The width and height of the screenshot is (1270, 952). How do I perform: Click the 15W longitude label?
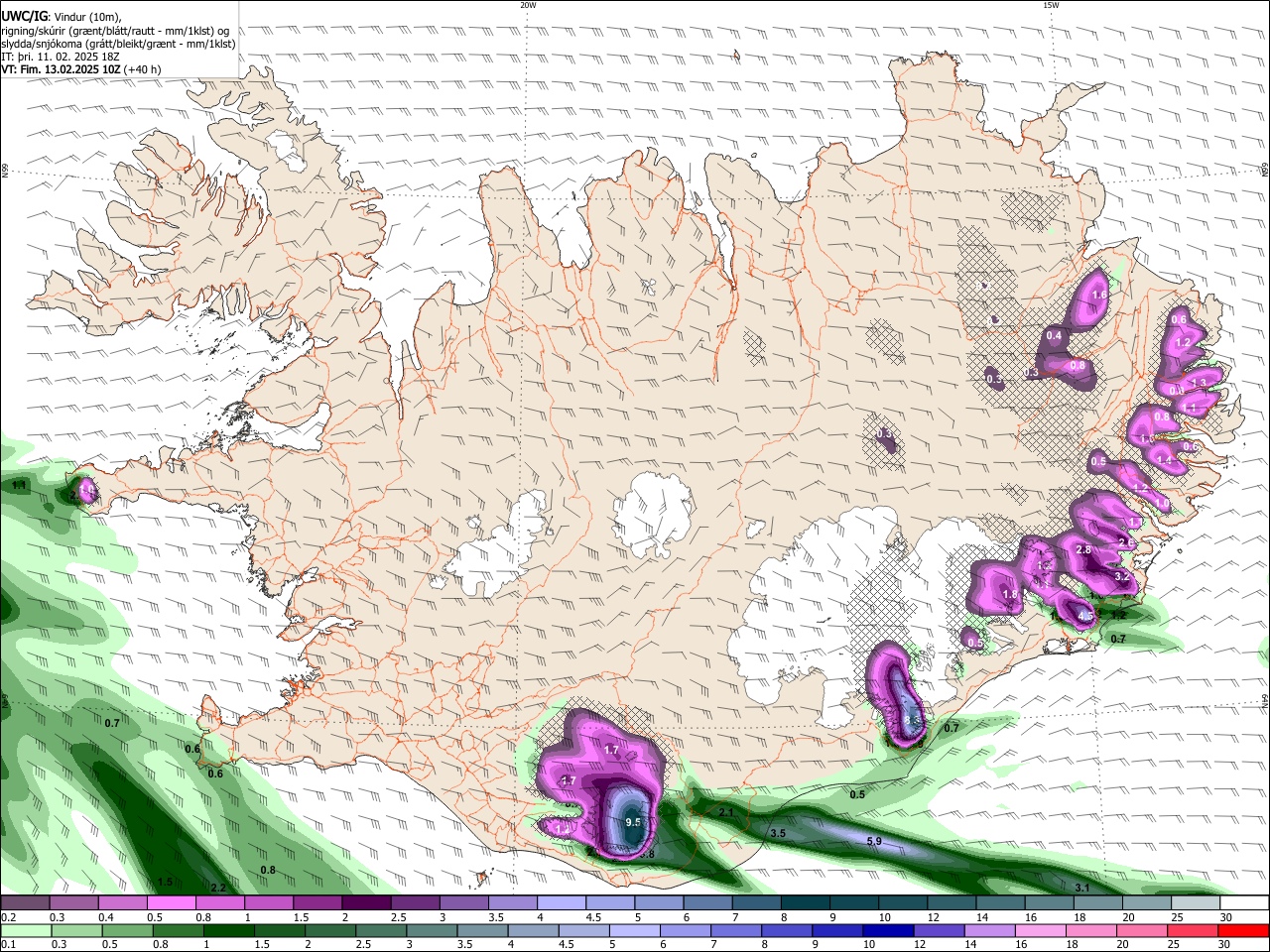click(x=1051, y=5)
